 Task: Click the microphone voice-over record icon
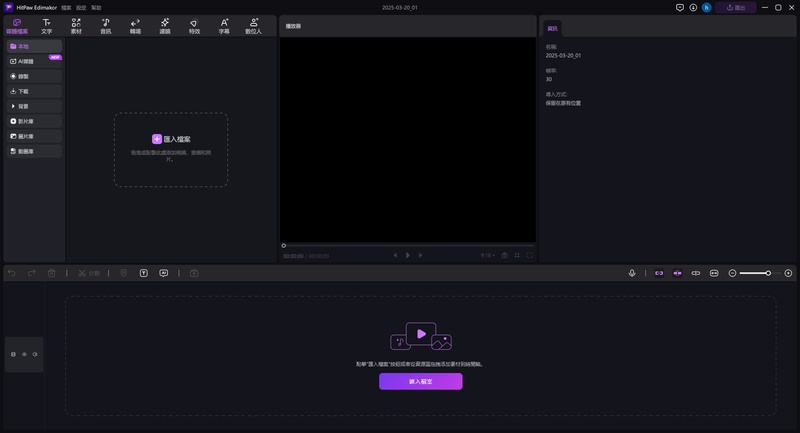point(632,273)
